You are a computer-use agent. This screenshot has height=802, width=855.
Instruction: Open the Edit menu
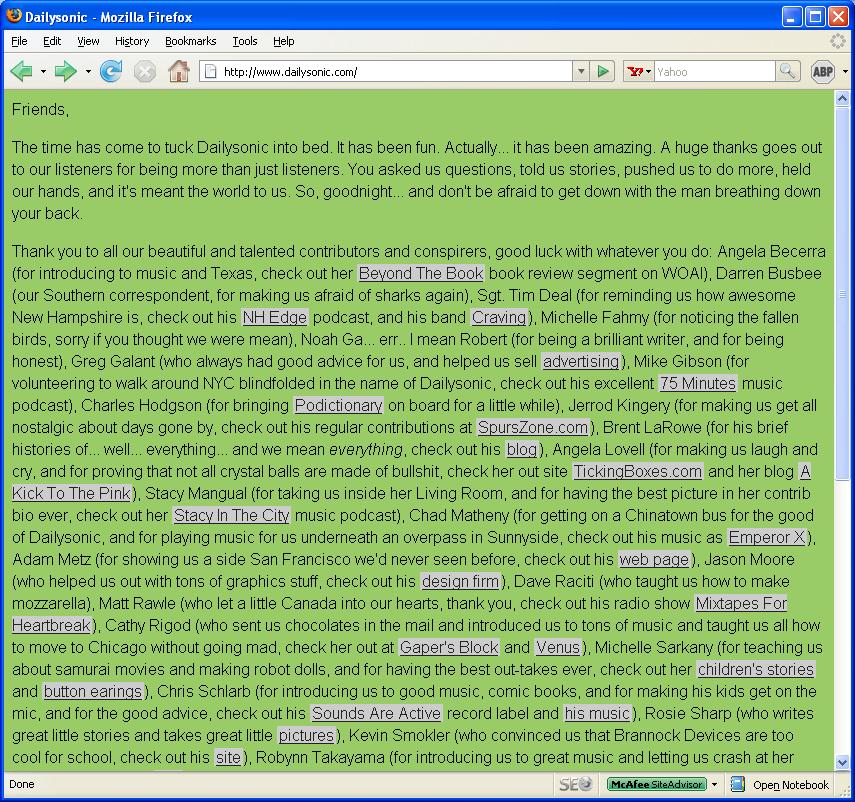(52, 41)
